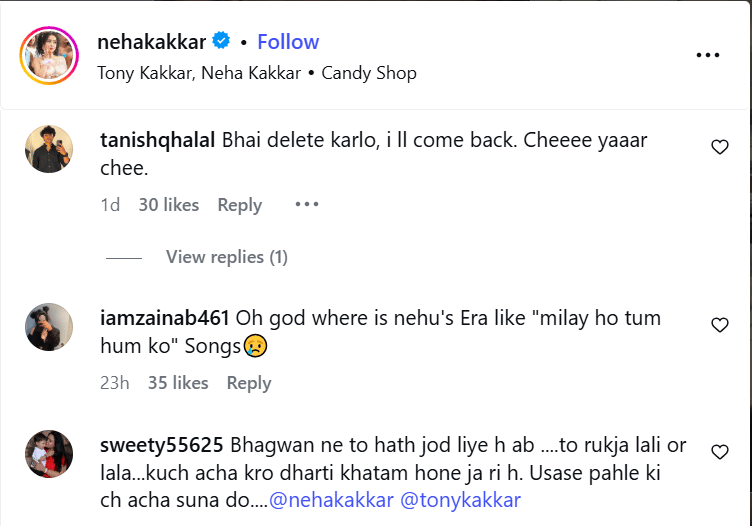Follow the nehakakkar account

coord(288,42)
